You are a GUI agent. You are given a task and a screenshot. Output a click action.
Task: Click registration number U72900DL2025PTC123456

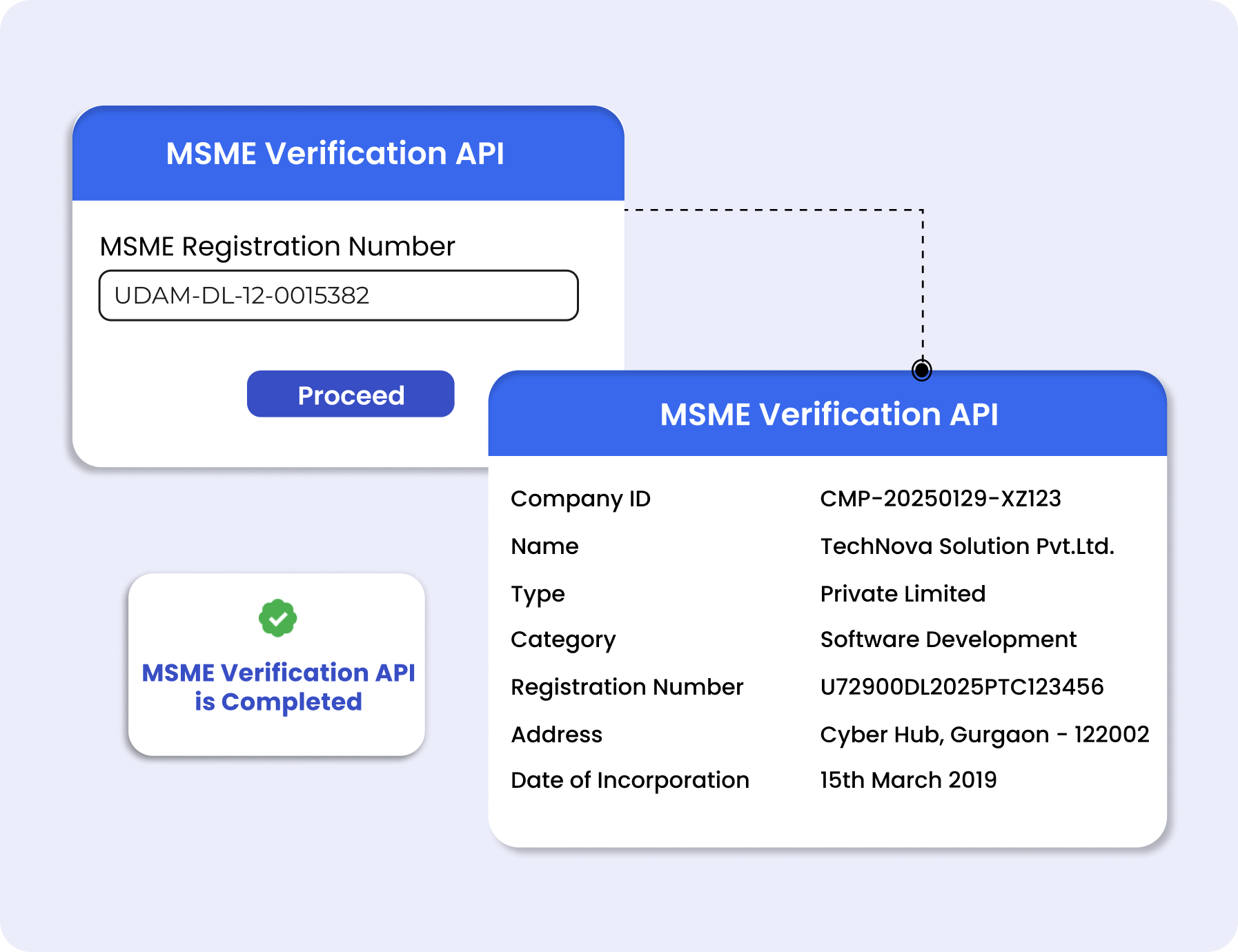point(962,686)
